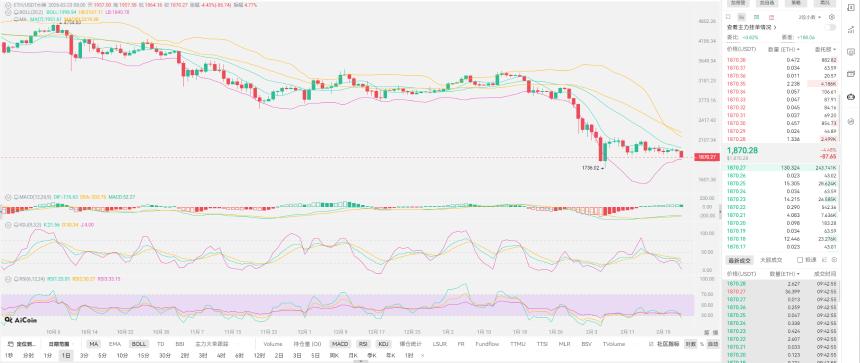Open the sidebar calendar icon

(x=851, y=73)
